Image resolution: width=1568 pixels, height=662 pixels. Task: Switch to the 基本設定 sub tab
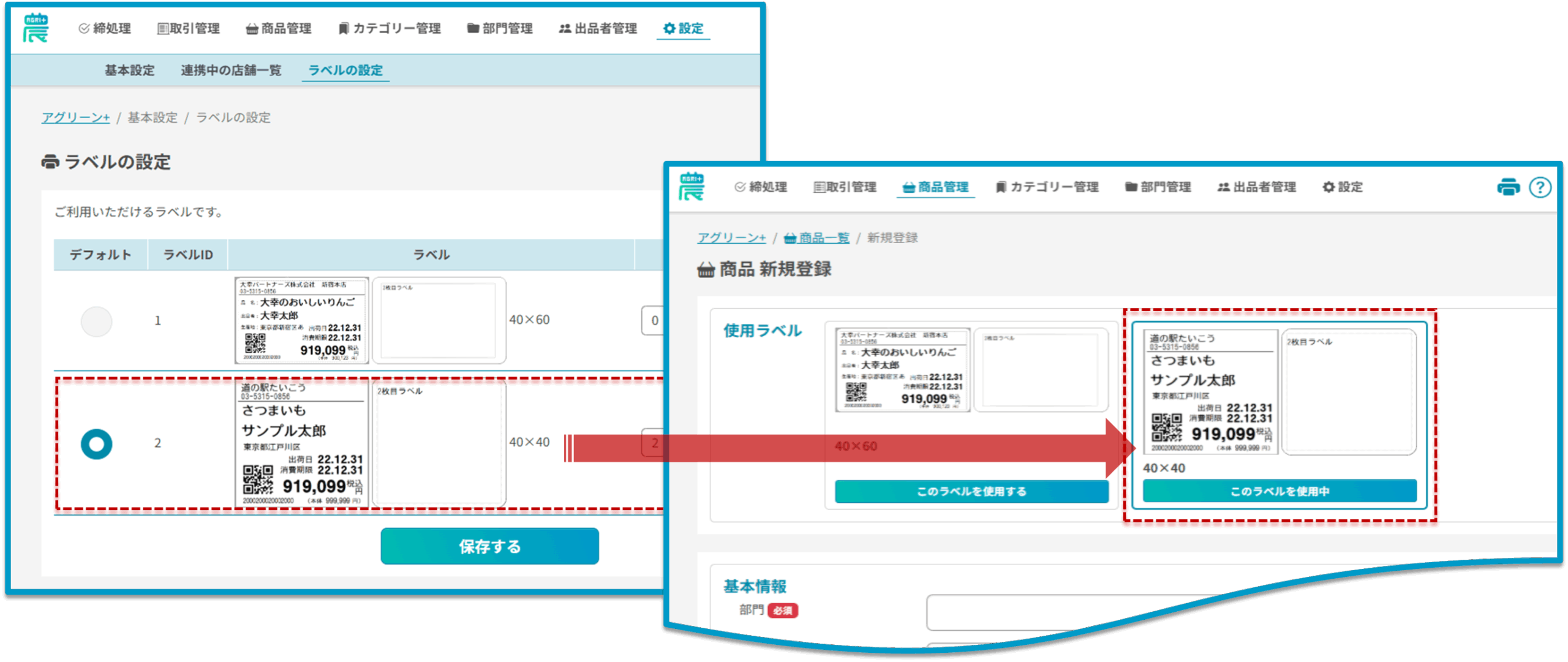pos(130,70)
